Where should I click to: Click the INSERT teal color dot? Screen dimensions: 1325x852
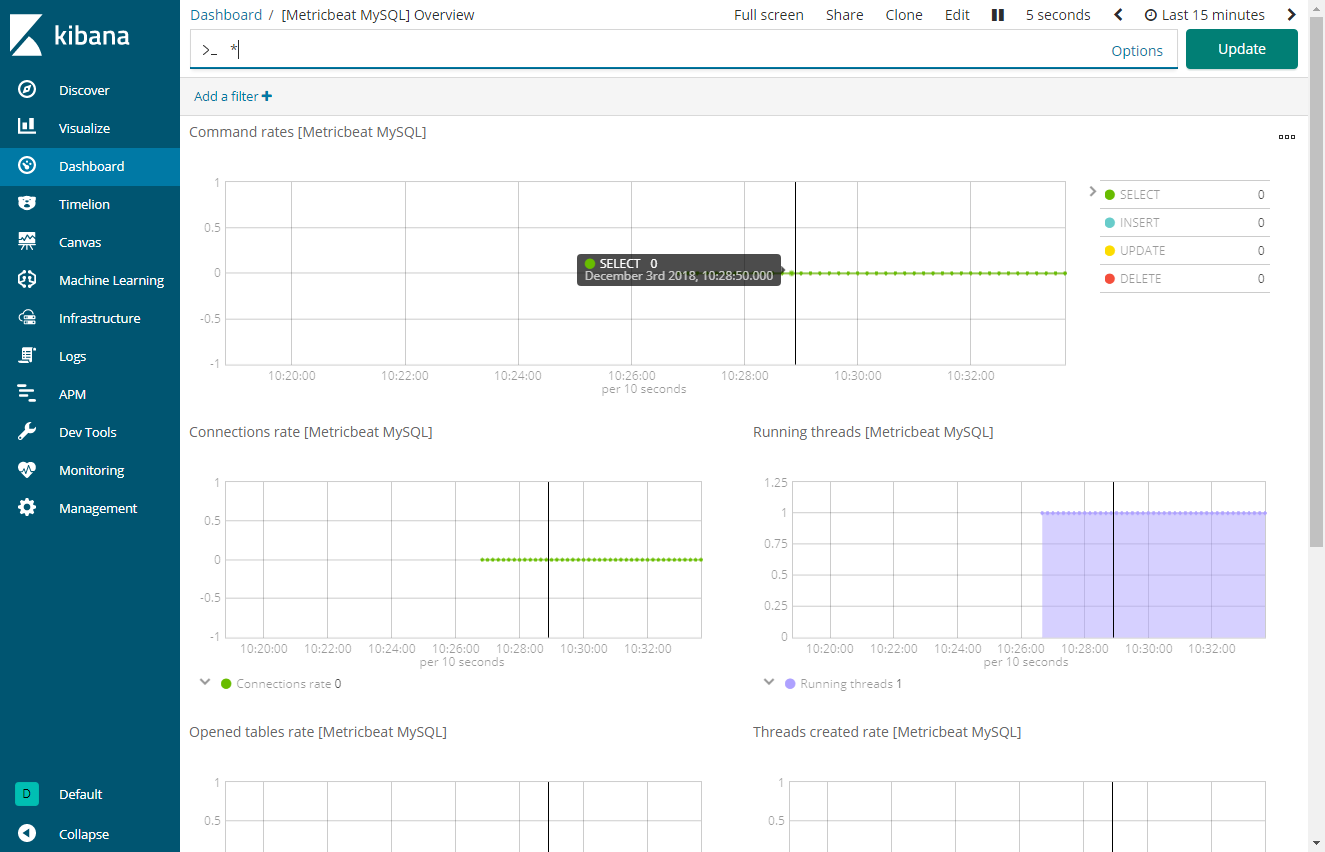point(1109,223)
